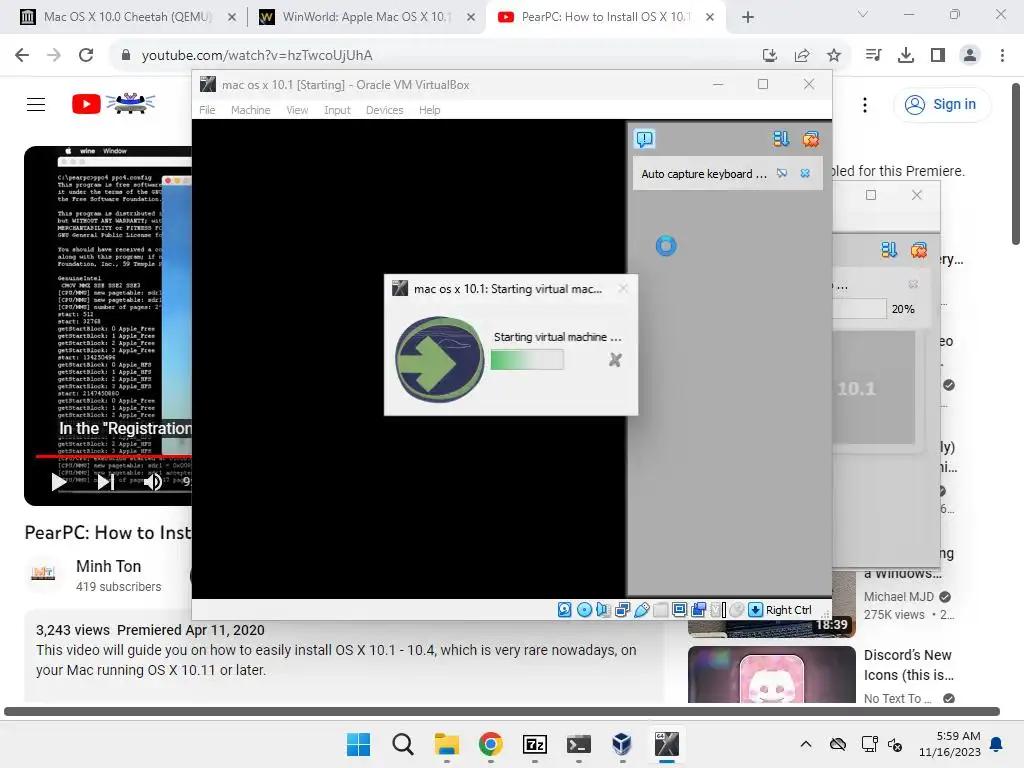Go back in Chrome
Image resolution: width=1024 pixels, height=768 pixels.
click(x=22, y=55)
